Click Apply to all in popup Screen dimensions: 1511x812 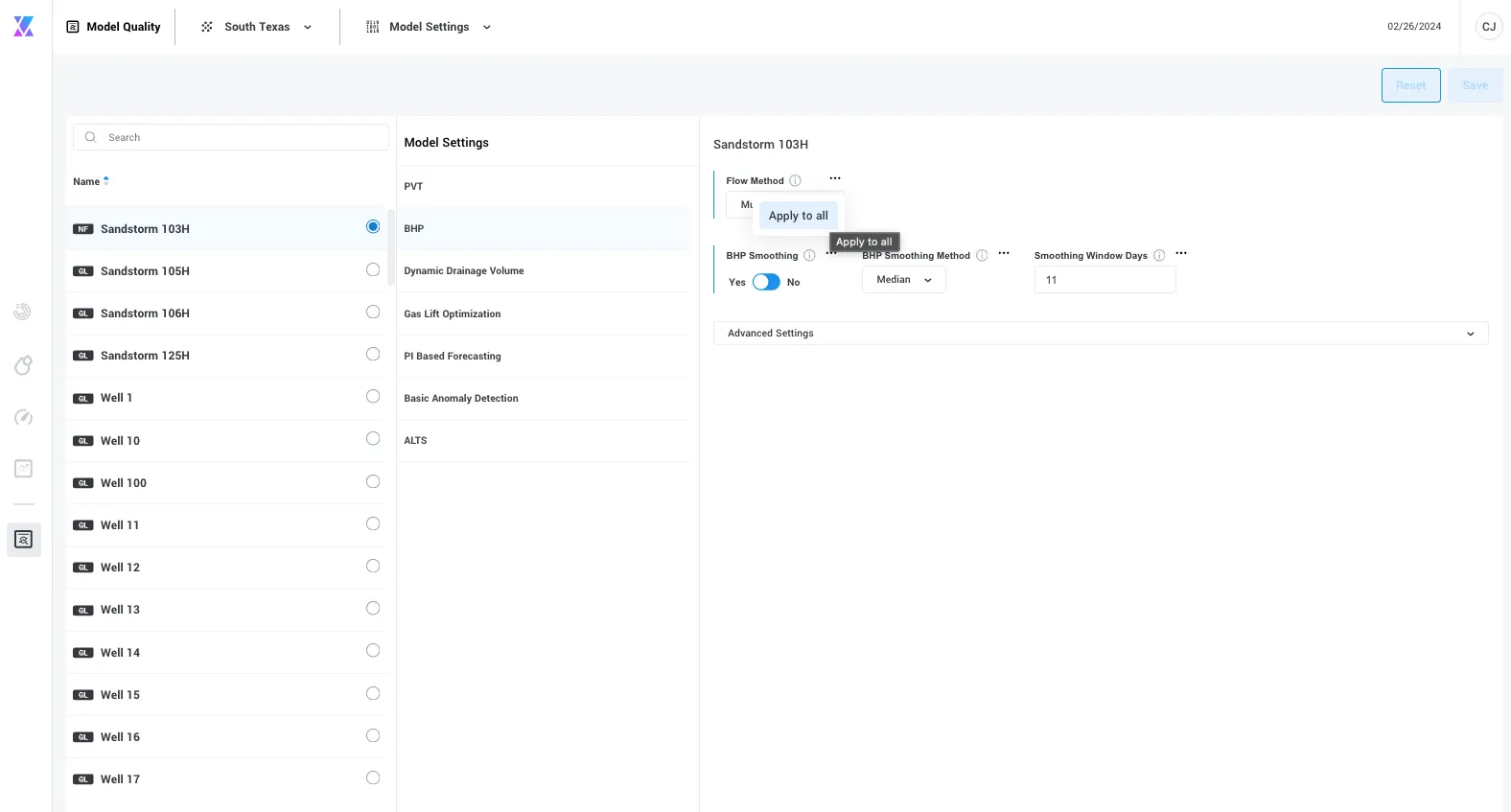[799, 216]
